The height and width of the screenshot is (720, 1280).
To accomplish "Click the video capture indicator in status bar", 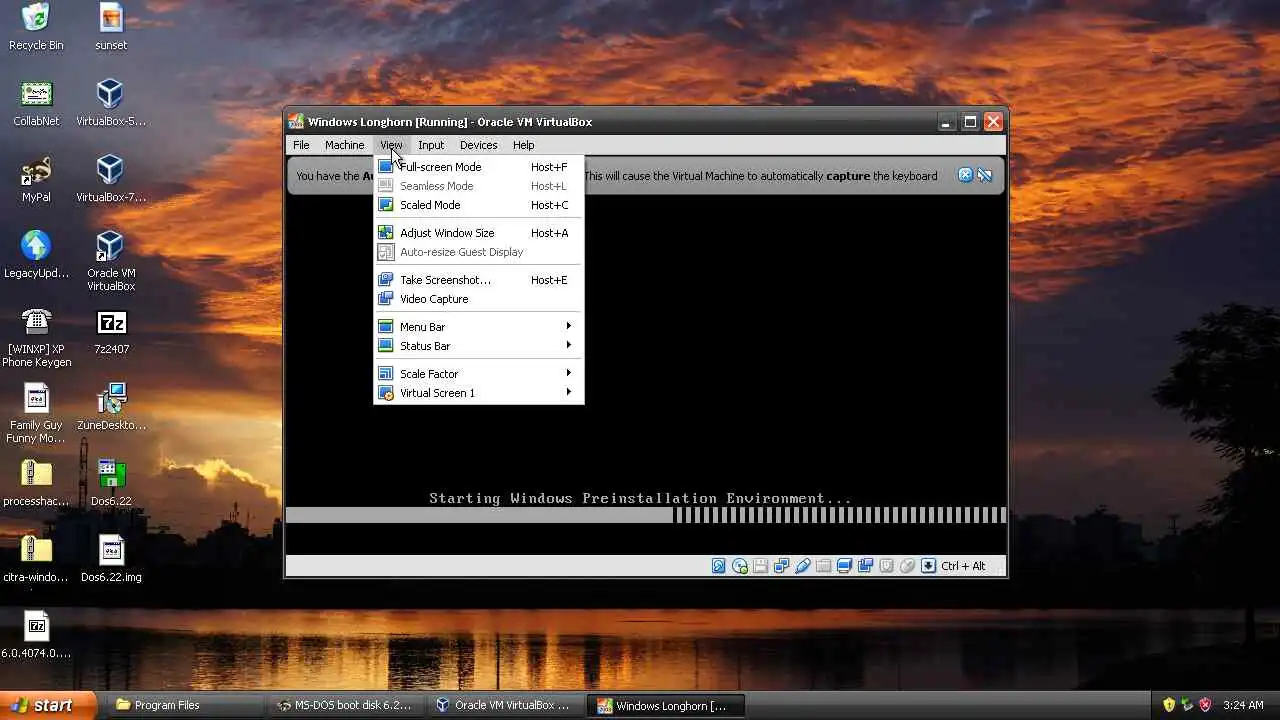I will click(866, 566).
